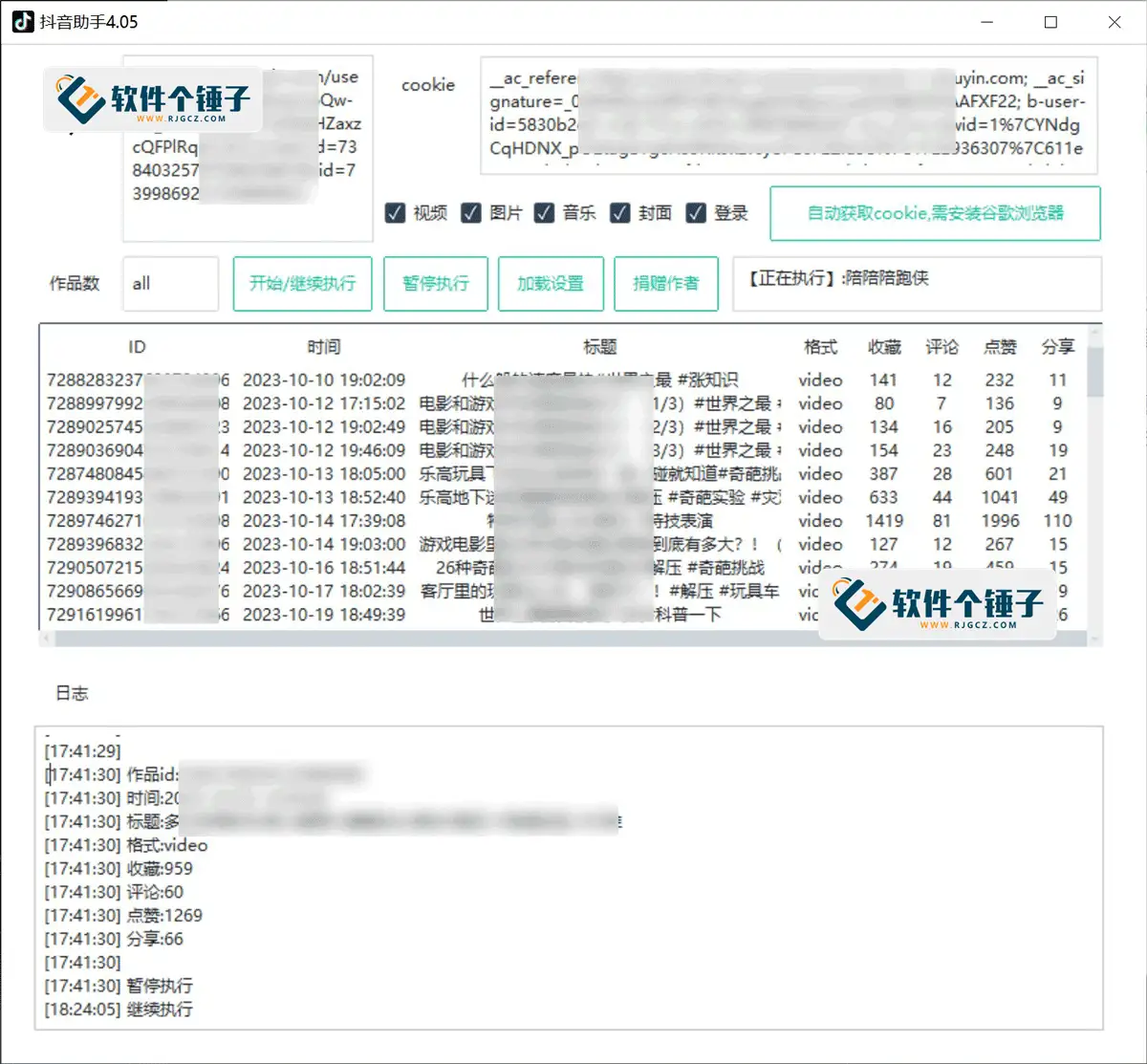Screen dimensions: 1147x1064
Task: Click the 格式 column header
Action: coord(820,347)
